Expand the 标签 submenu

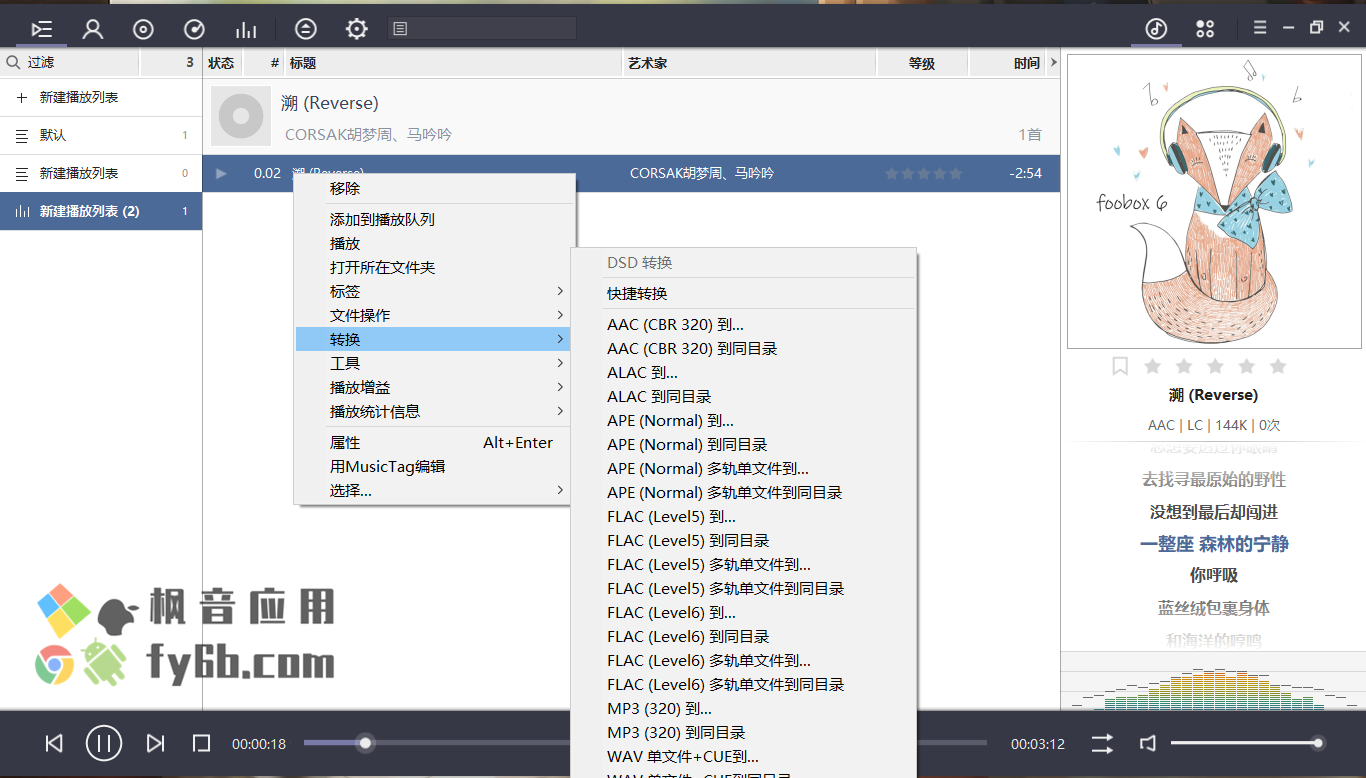[434, 291]
